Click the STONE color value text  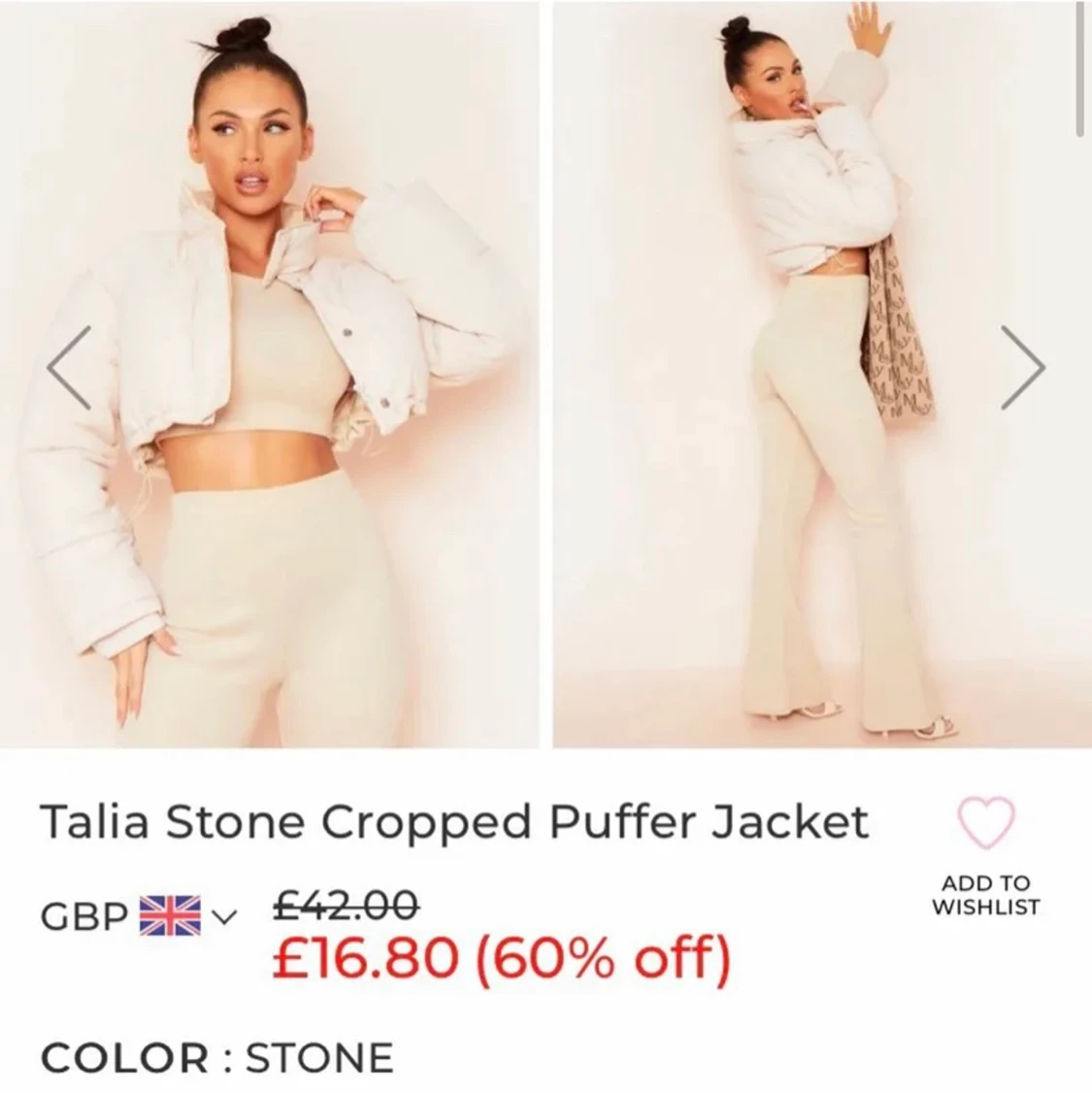tap(320, 1057)
